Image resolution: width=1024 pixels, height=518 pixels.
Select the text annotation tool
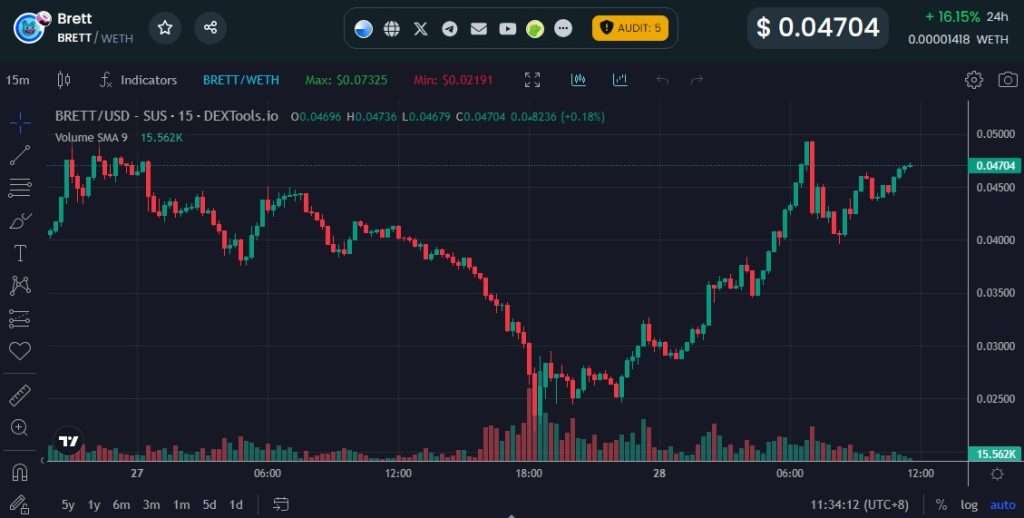[x=20, y=253]
